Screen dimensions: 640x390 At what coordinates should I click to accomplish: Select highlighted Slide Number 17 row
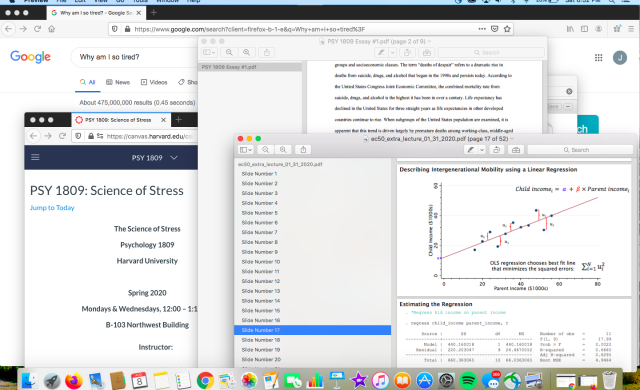312,330
